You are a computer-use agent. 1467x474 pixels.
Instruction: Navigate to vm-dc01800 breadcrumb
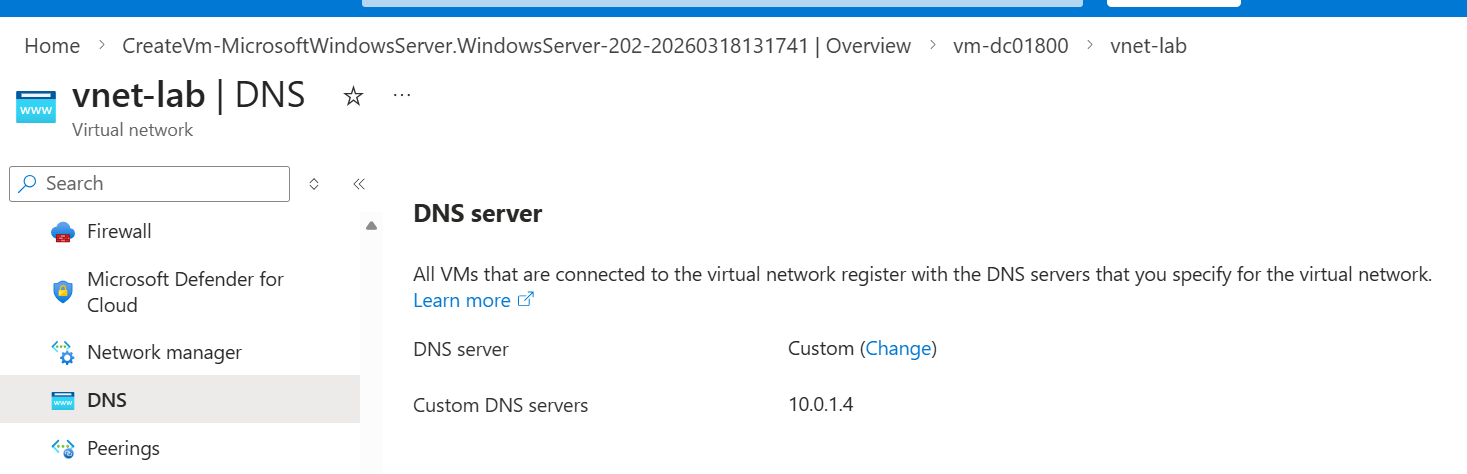(x=1010, y=46)
